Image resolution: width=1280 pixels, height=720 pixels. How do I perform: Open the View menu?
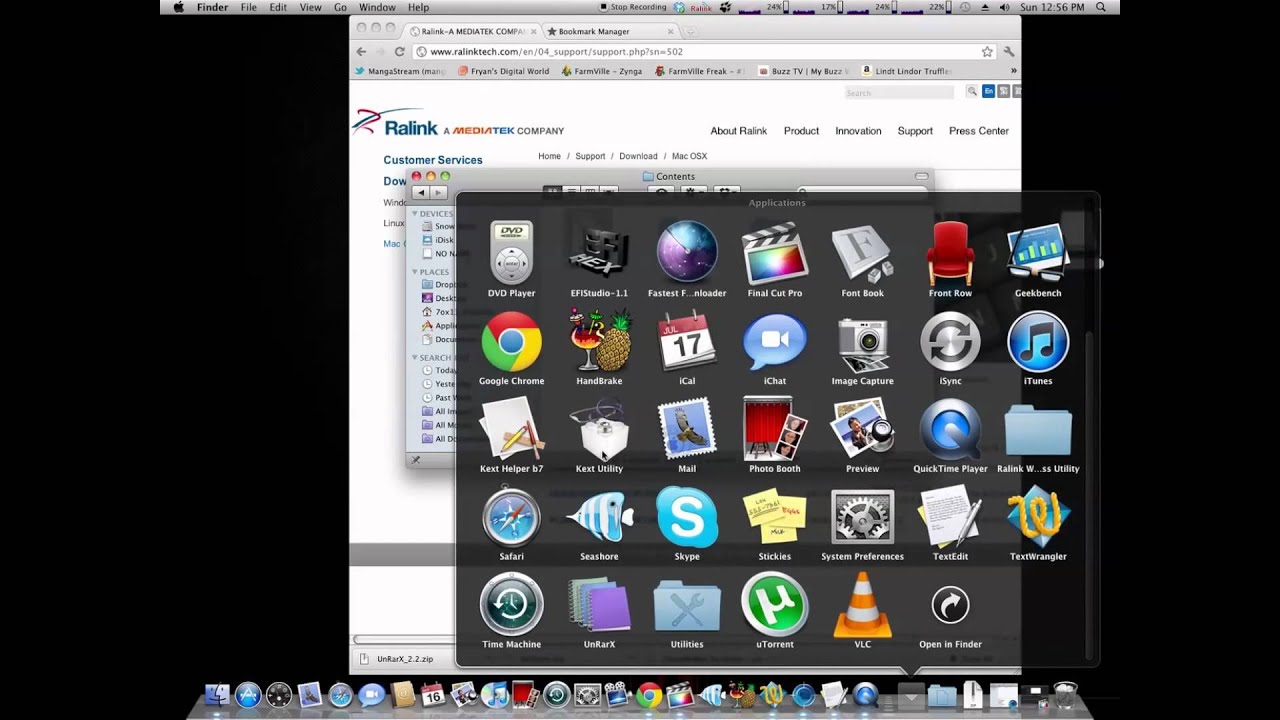(311, 7)
